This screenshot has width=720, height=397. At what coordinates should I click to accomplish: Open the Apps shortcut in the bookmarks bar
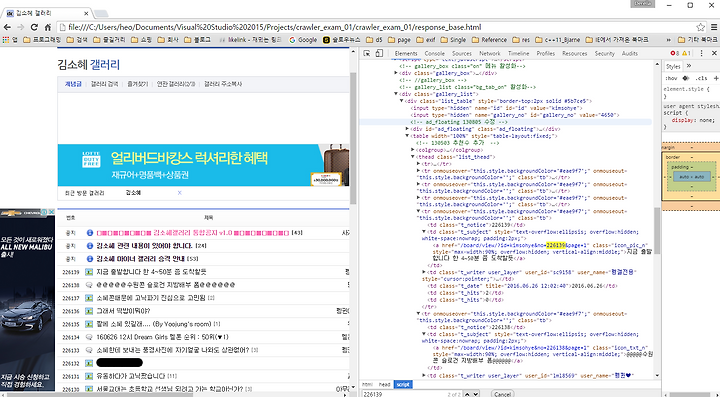click(x=10, y=40)
